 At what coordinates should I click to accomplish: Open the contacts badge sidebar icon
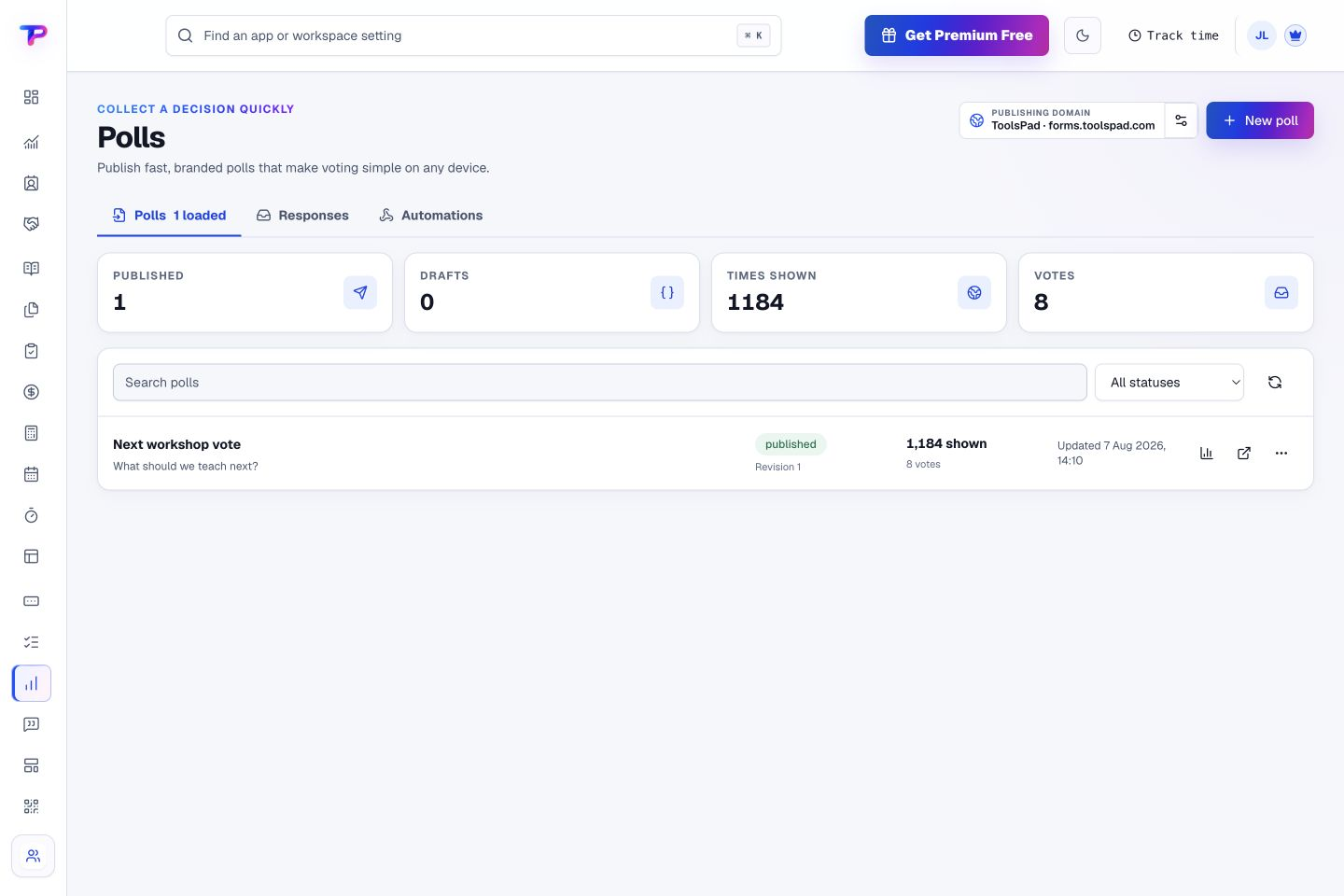click(x=31, y=183)
